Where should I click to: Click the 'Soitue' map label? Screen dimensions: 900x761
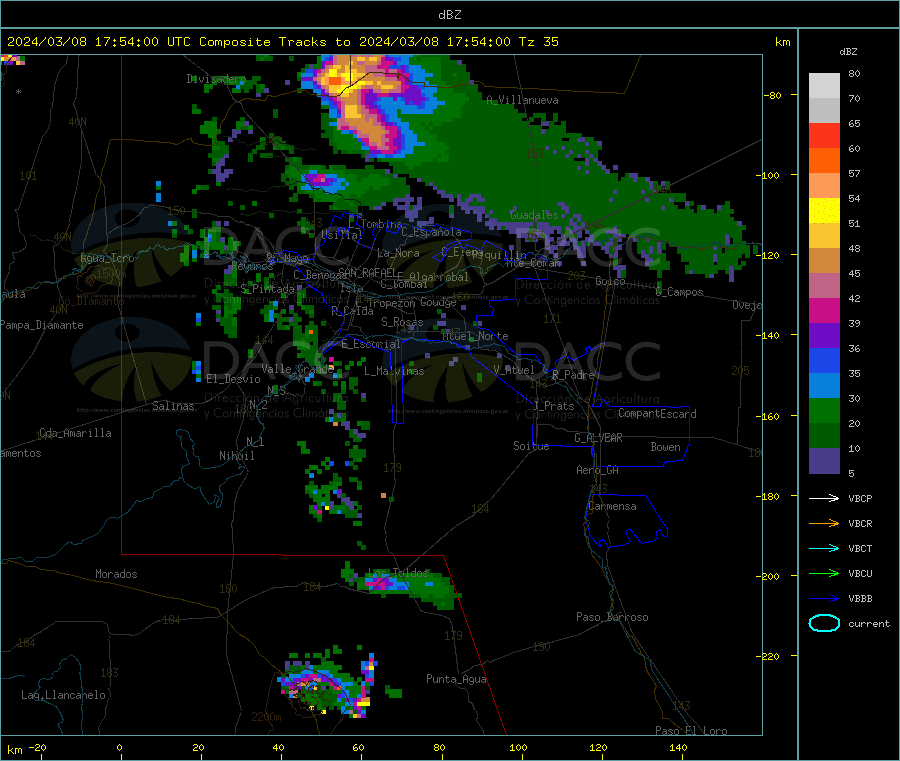click(x=531, y=446)
